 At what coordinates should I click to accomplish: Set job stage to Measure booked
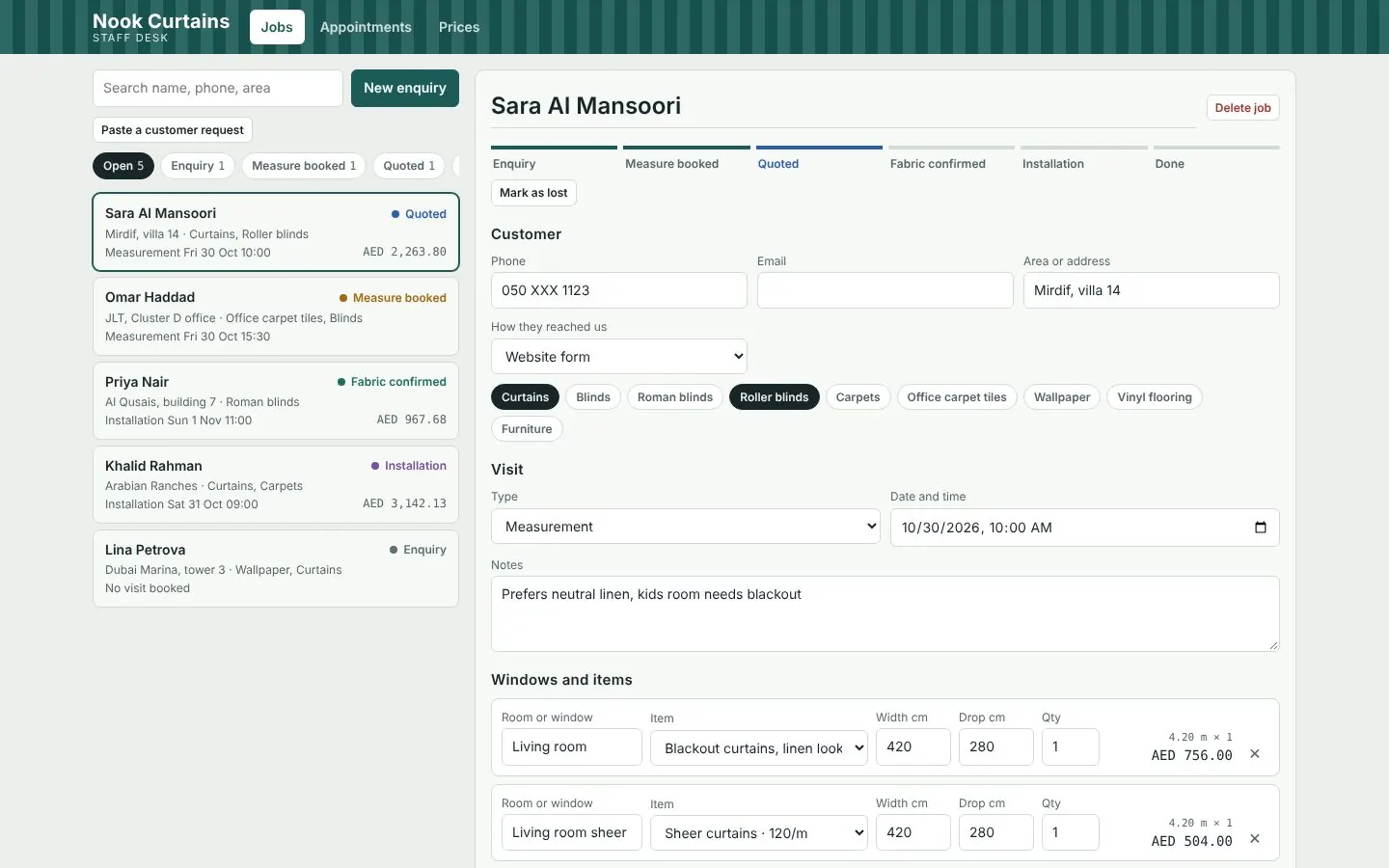point(687,158)
